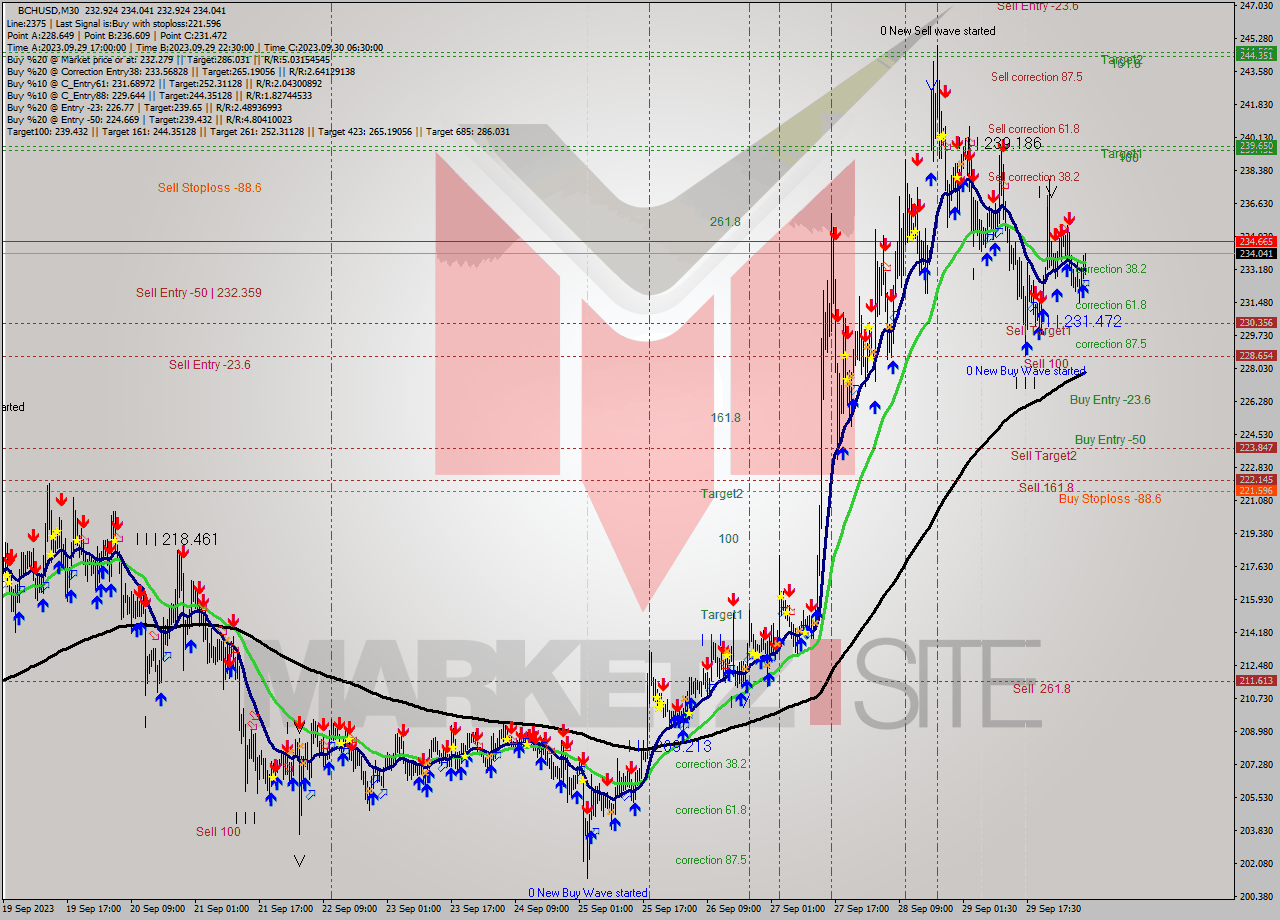Screen dimensions: 1280x920
Task: Click the 'Buy %20 @ Correction Entry38' line
Action: click(x=180, y=71)
